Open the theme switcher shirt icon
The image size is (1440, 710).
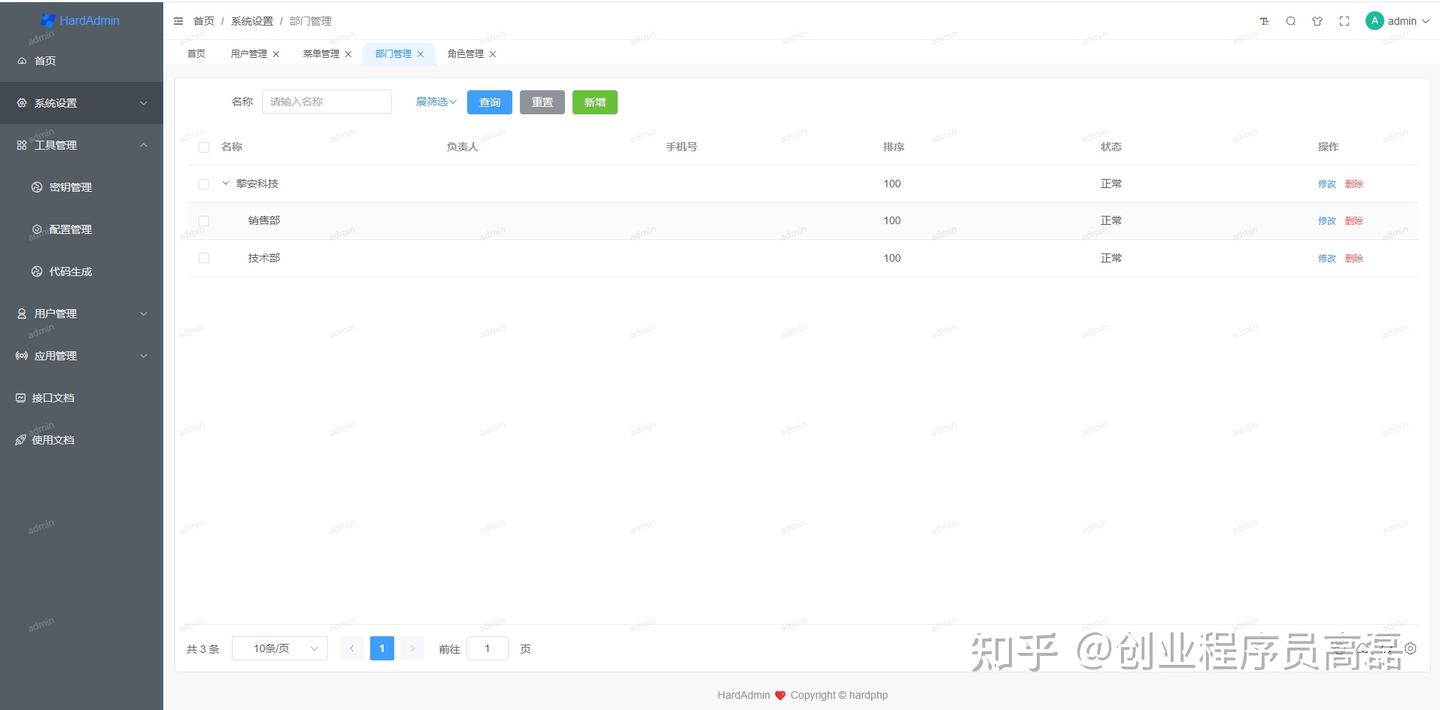point(1317,20)
